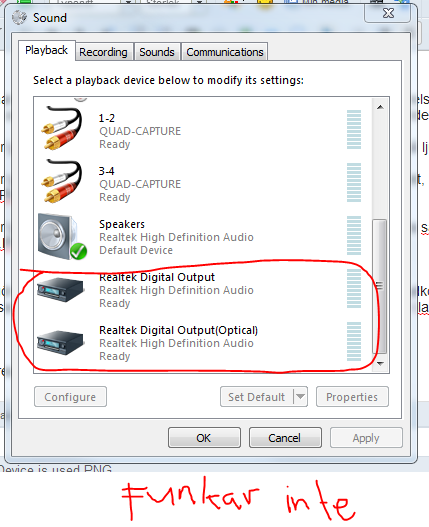The height and width of the screenshot is (527, 429).
Task: Click the Sound dialog title bar speaker icon
Action: click(19, 17)
